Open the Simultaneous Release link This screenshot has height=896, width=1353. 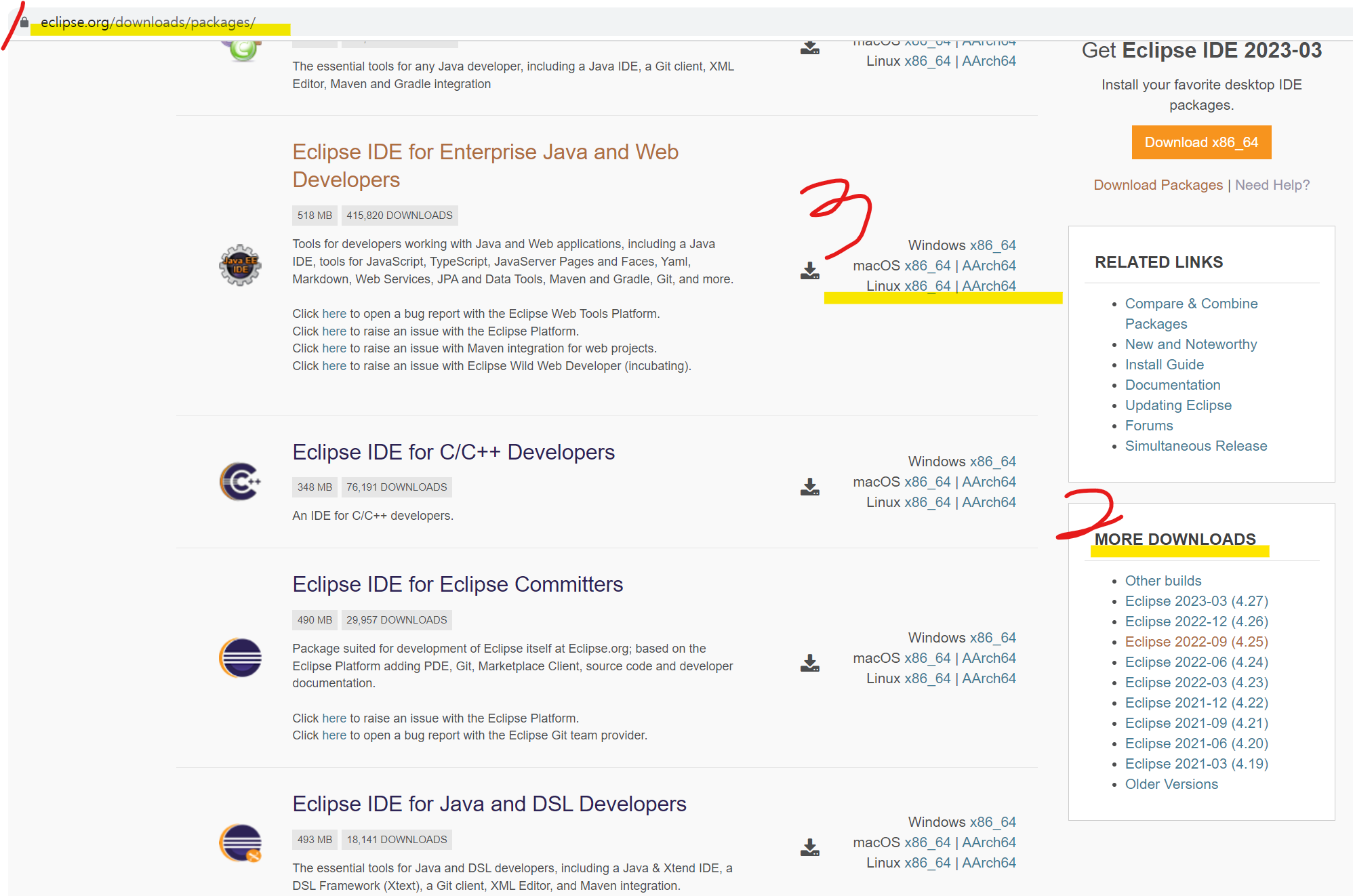coord(1196,446)
